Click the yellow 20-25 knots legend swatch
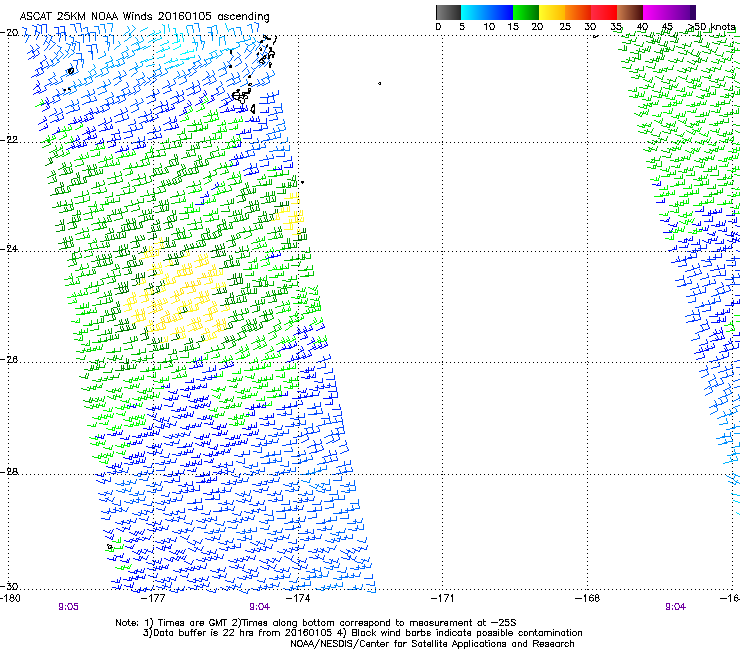 coord(552,12)
